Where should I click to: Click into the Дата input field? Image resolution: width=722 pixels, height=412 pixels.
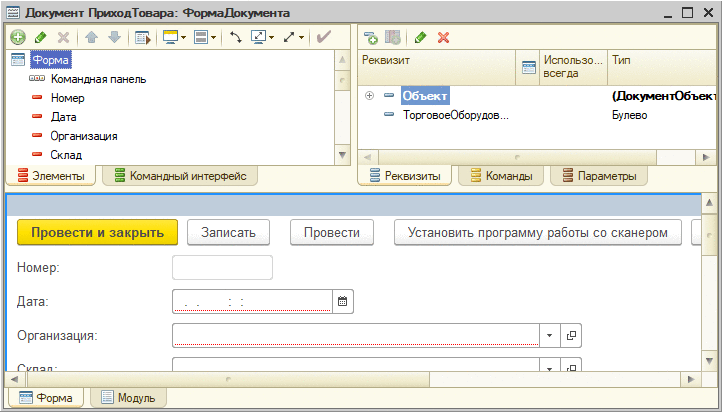point(252,302)
